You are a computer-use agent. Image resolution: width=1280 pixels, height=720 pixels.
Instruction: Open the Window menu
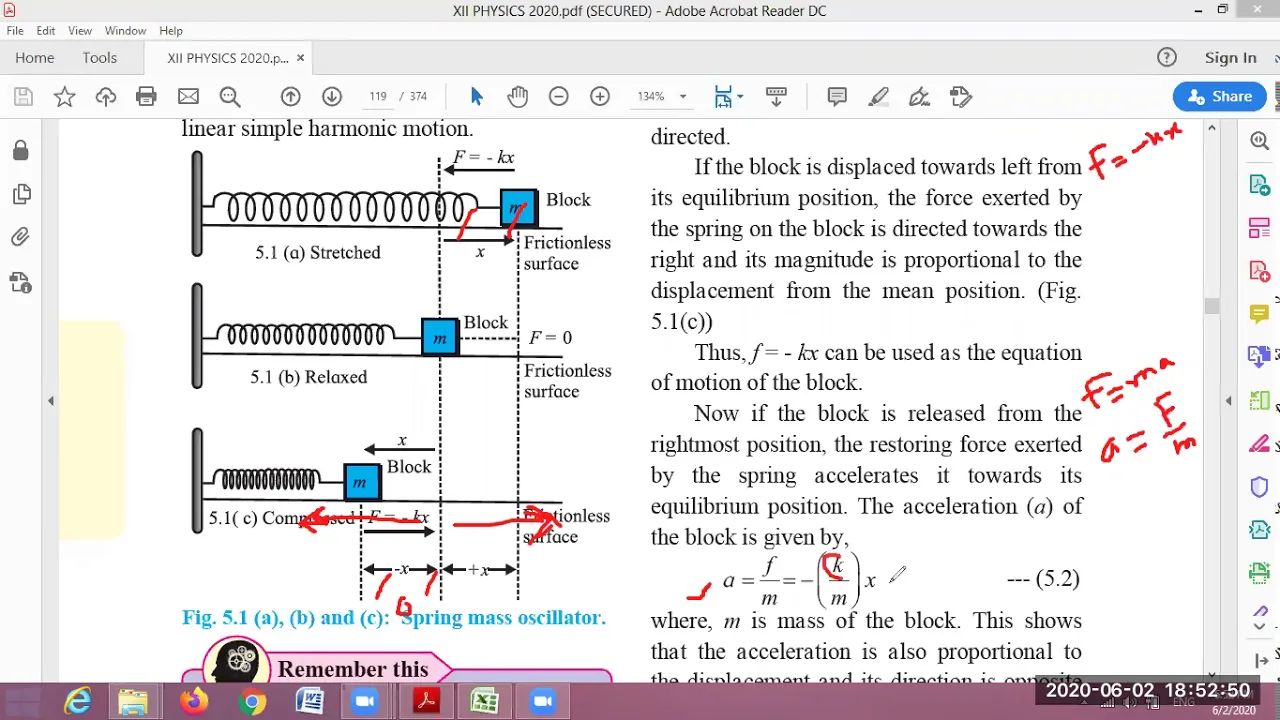click(x=125, y=31)
